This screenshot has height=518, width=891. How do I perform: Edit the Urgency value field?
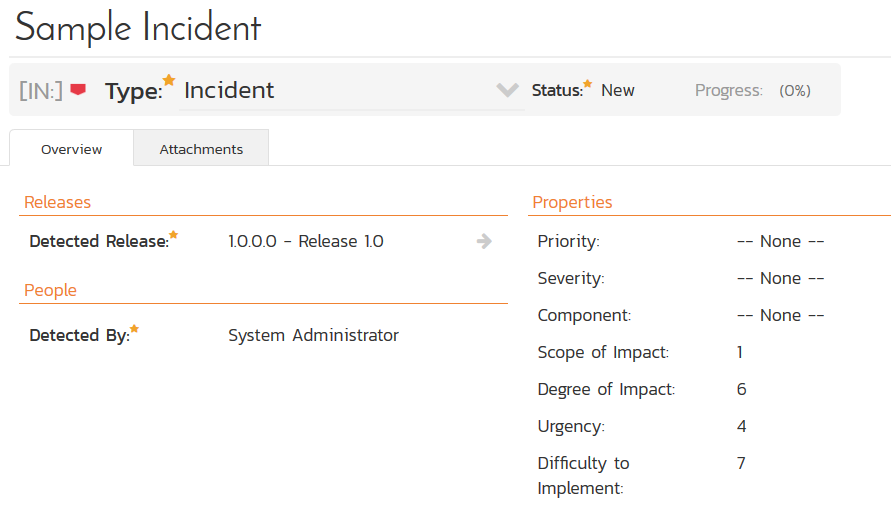(x=741, y=426)
